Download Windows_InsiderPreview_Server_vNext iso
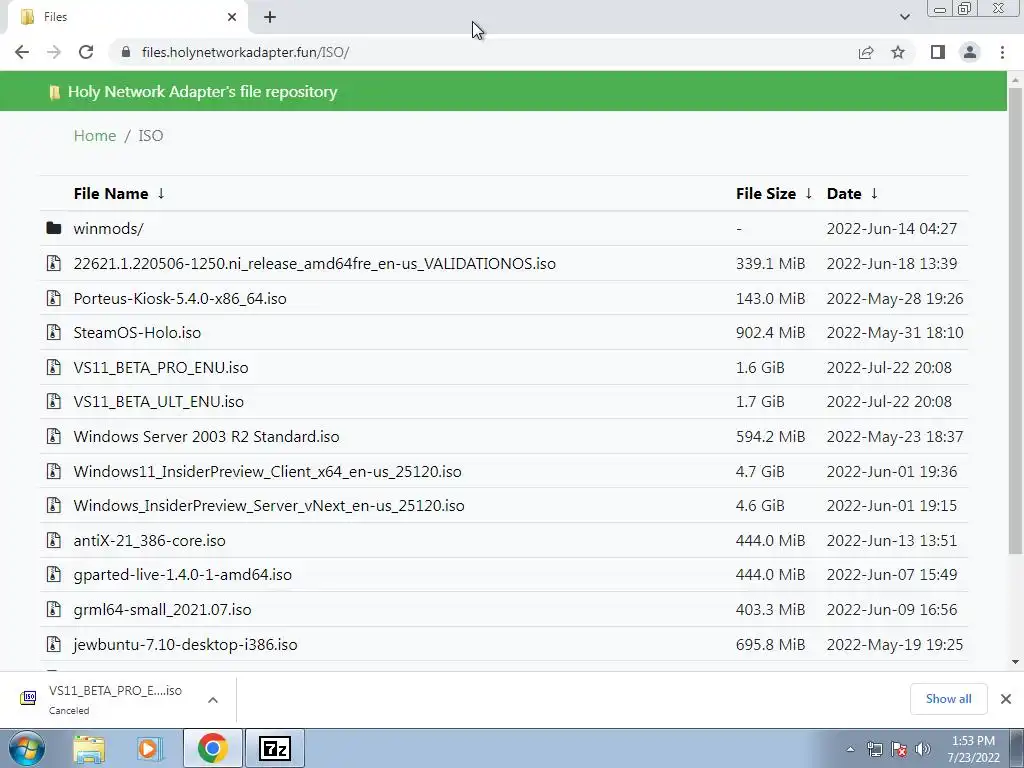Image resolution: width=1024 pixels, height=768 pixels. (x=269, y=505)
